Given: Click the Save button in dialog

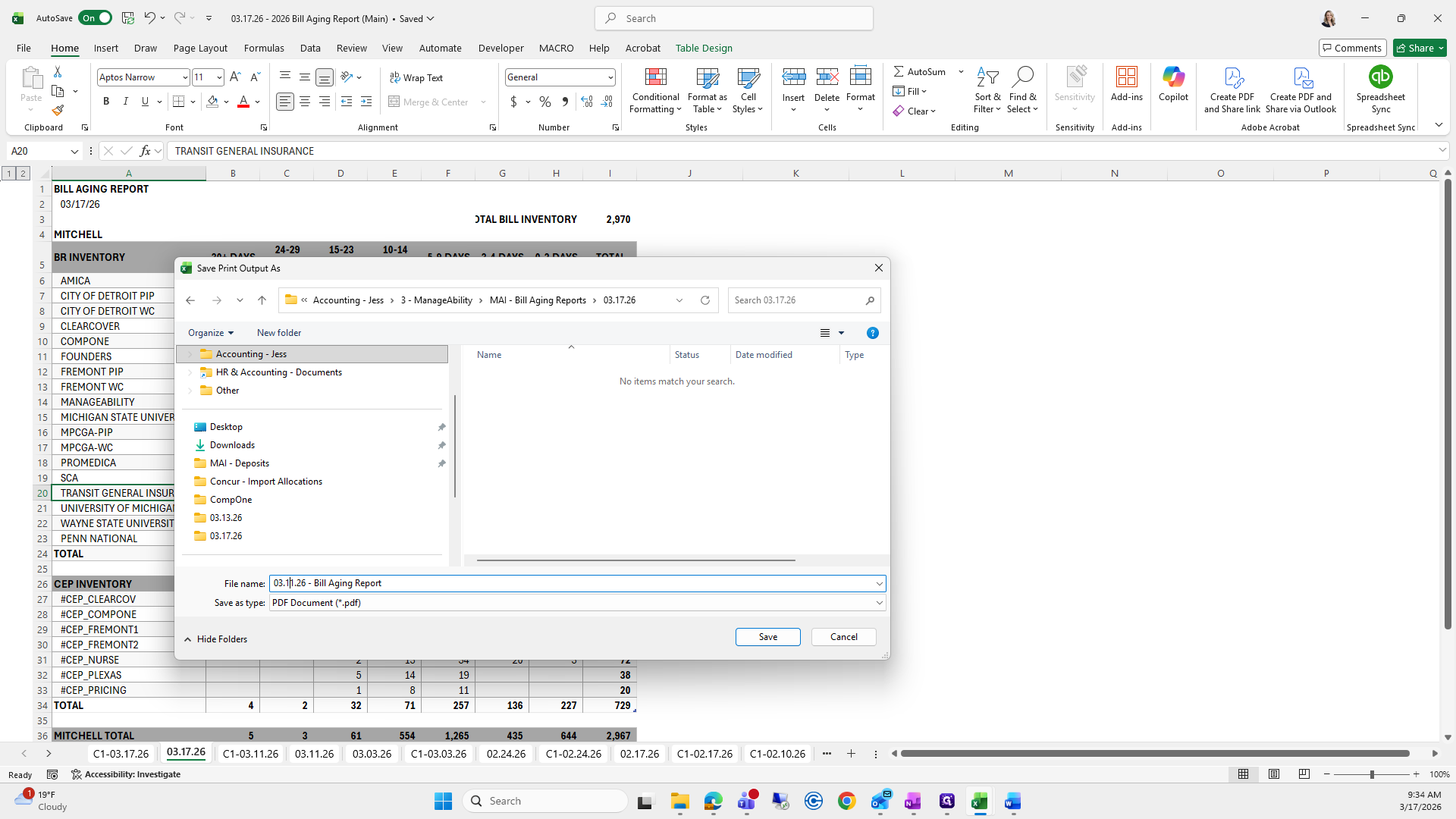Looking at the screenshot, I should tap(767, 637).
